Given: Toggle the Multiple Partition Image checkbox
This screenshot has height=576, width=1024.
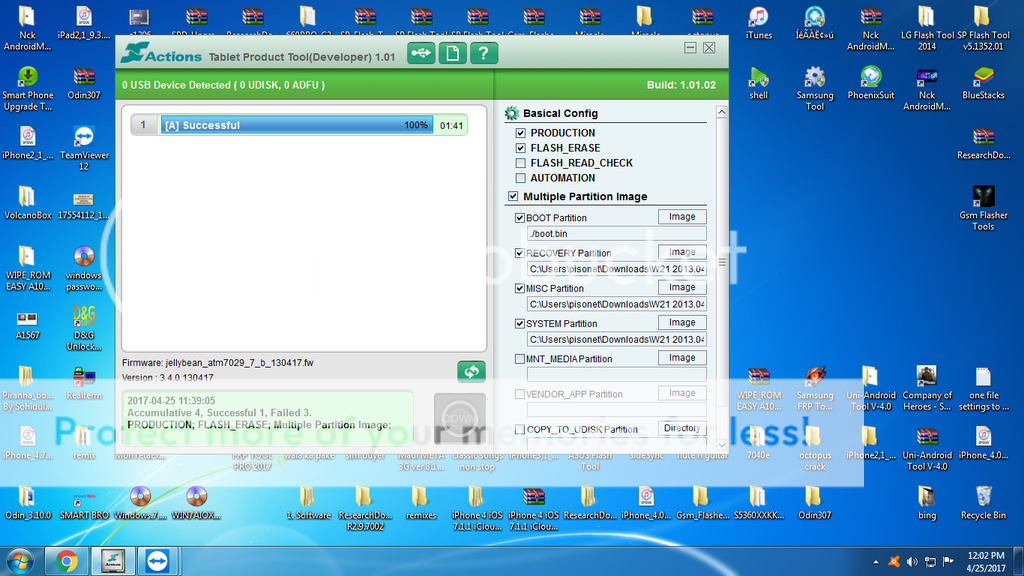Looking at the screenshot, I should tap(514, 197).
